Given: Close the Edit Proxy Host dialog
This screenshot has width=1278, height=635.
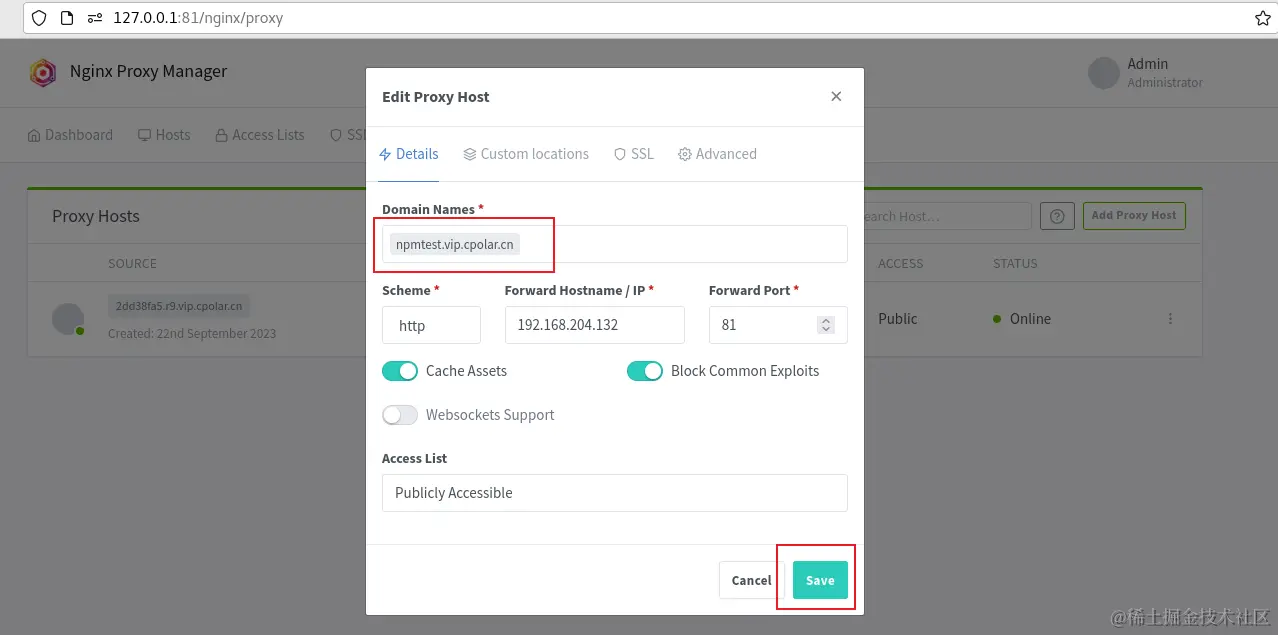Looking at the screenshot, I should tap(836, 97).
